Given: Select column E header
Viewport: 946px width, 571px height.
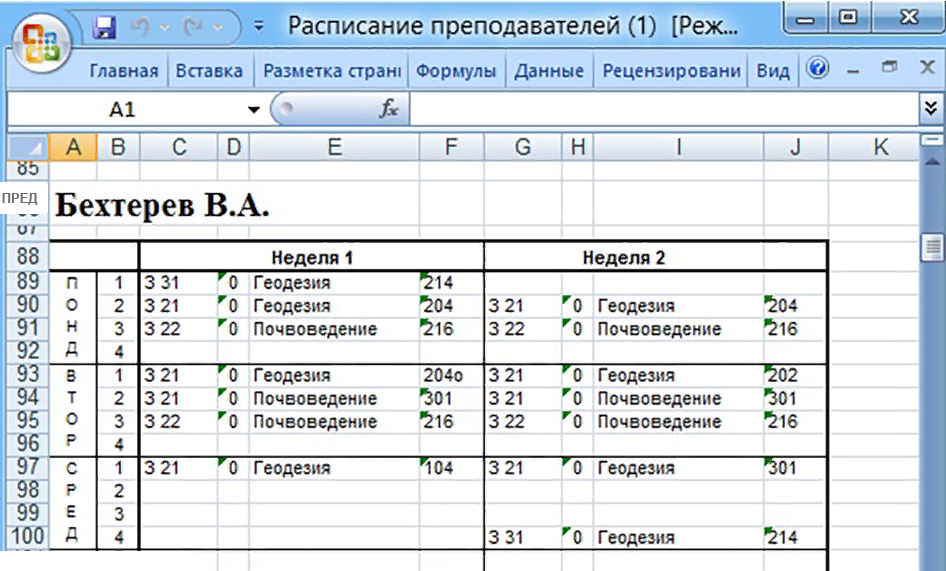Looking at the screenshot, I should pyautogui.click(x=334, y=147).
